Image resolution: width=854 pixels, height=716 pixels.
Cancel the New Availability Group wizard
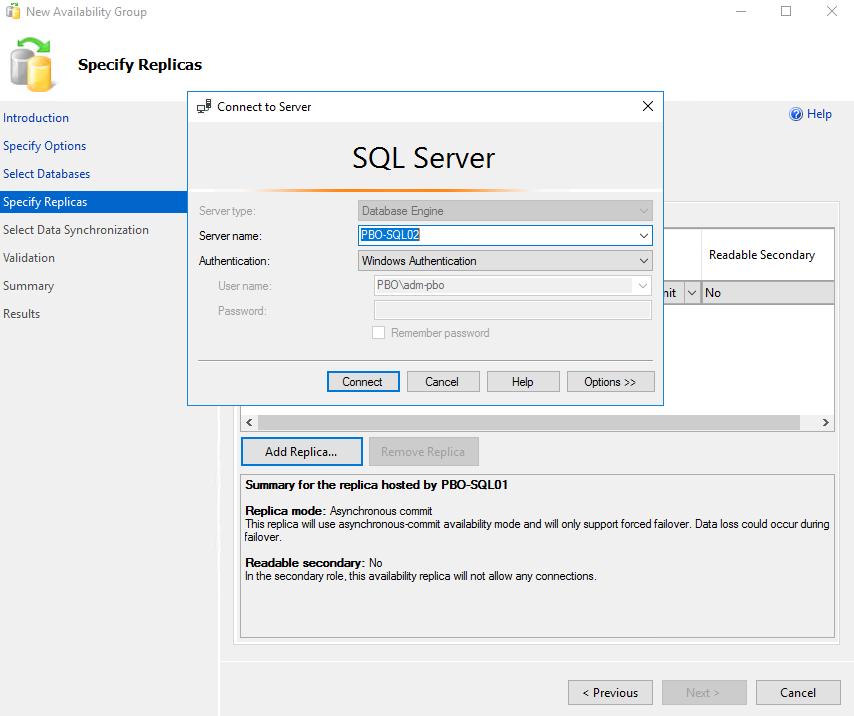pos(798,693)
